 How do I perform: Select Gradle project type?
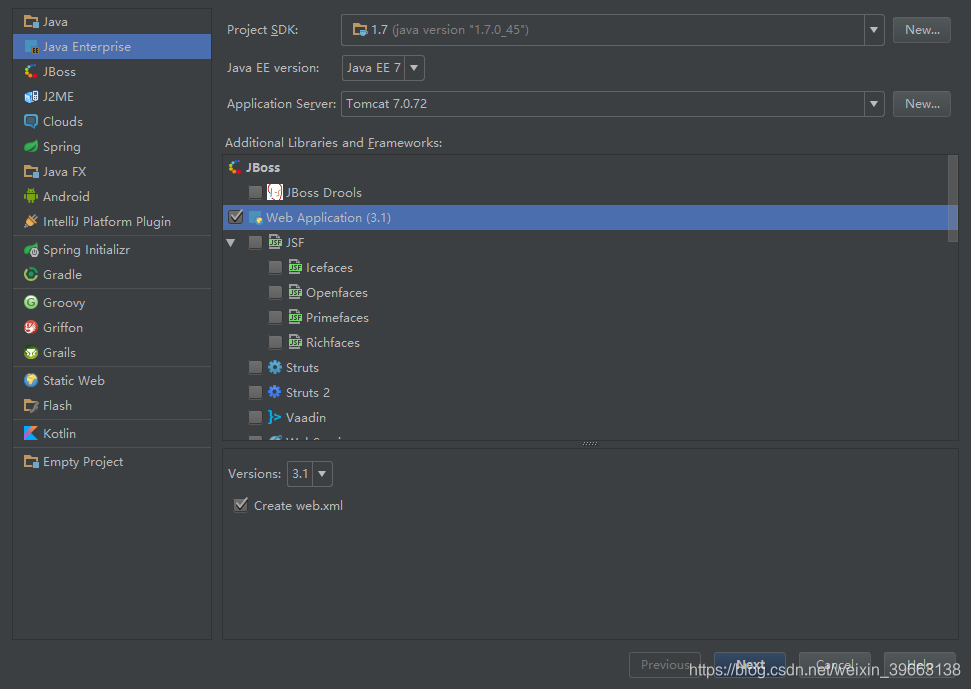pos(112,274)
